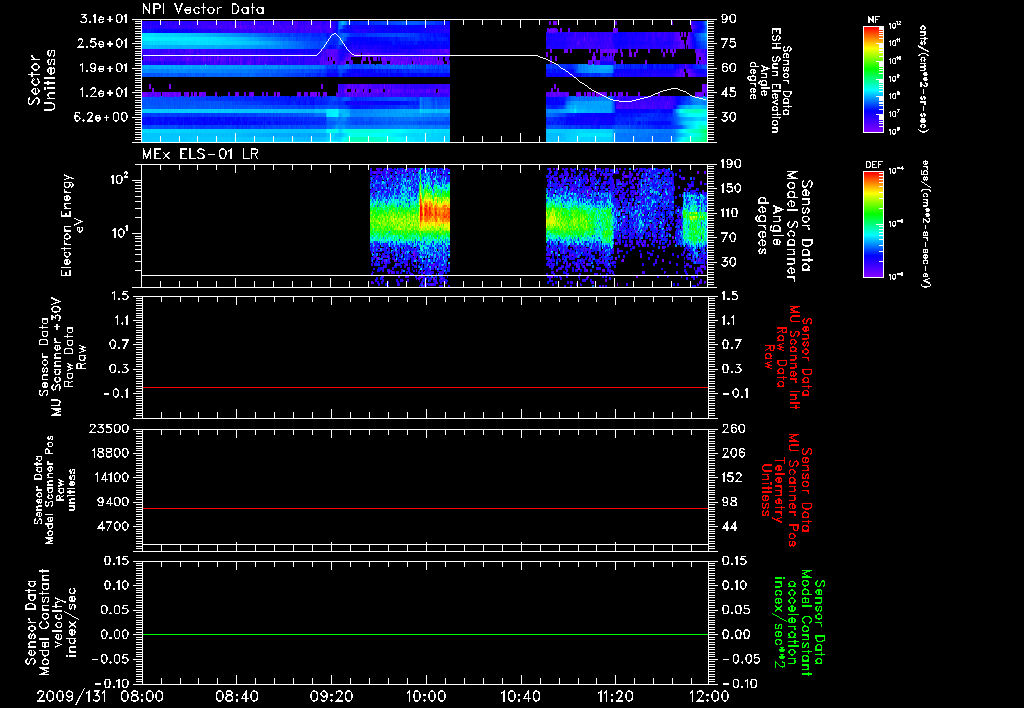
Task: Click the 'Electron Energy eV' axis title
Action: coord(71,225)
